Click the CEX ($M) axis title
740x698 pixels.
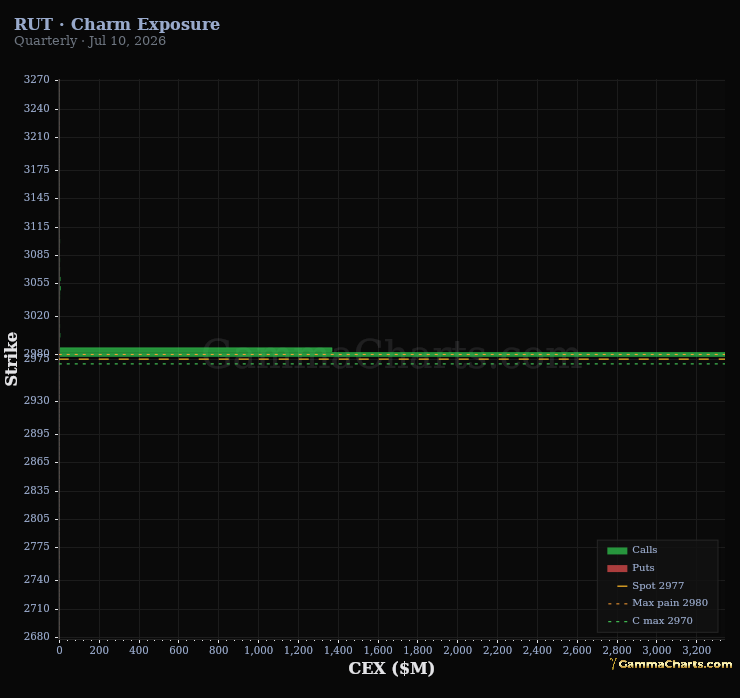[x=391, y=668]
